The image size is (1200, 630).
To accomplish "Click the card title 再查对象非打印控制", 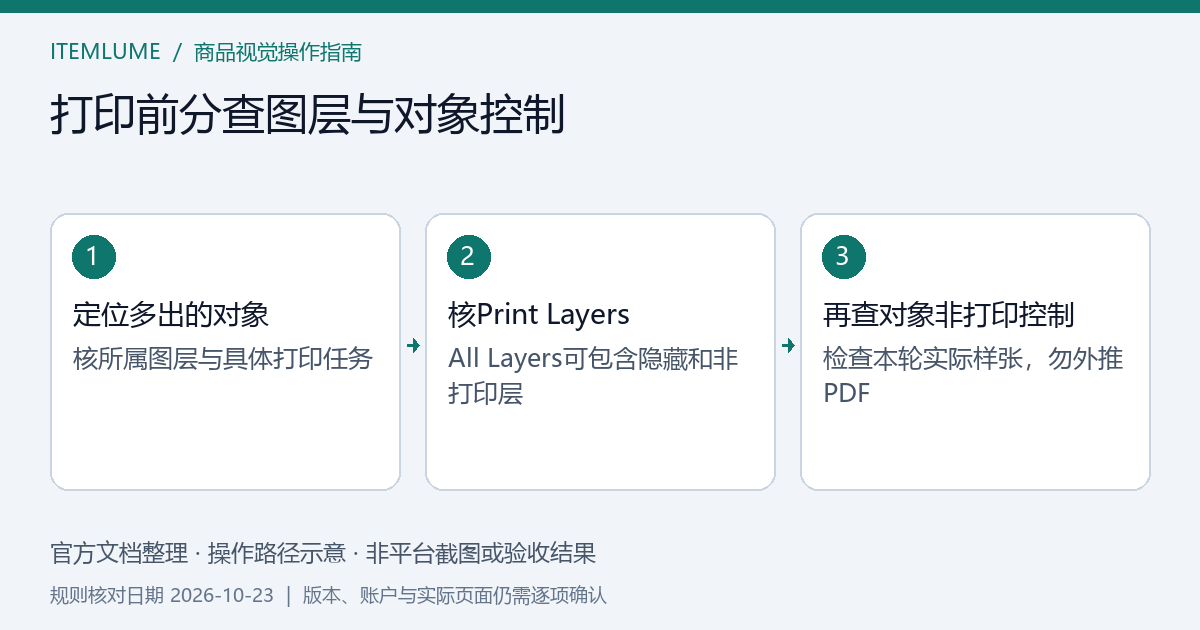I will 949,315.
